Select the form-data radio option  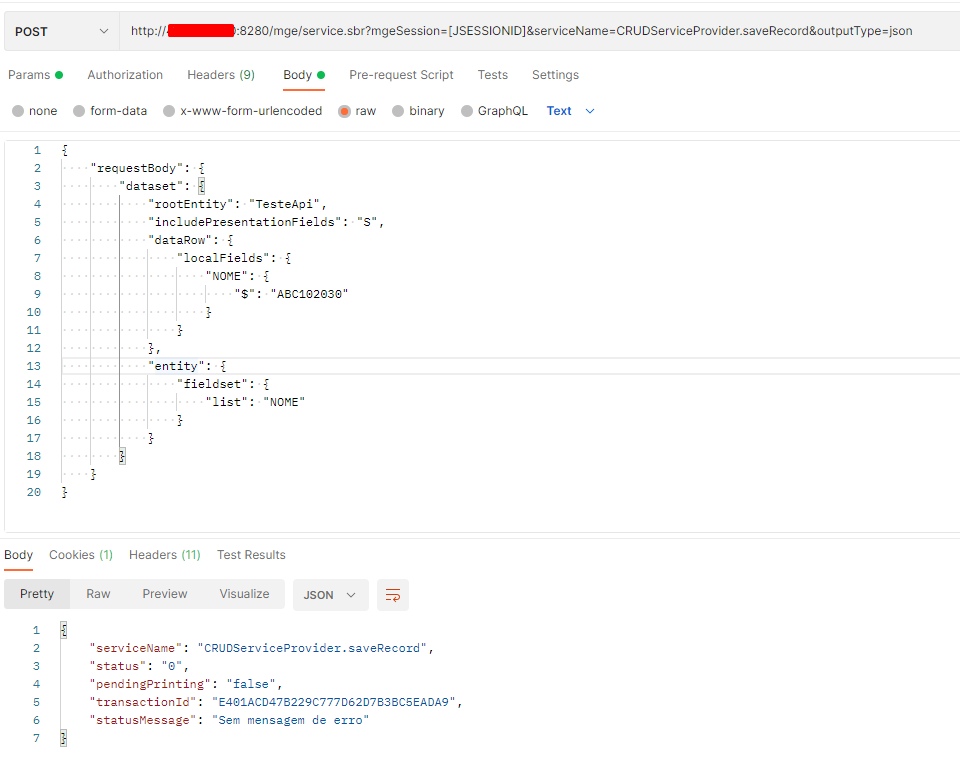pyautogui.click(x=80, y=111)
